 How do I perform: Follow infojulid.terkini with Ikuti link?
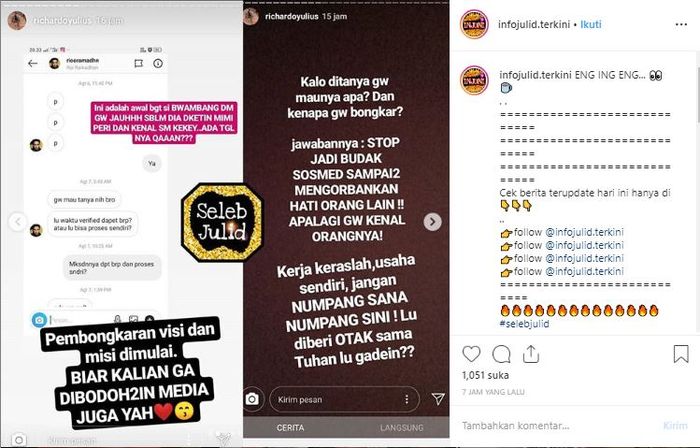pyautogui.click(x=591, y=25)
